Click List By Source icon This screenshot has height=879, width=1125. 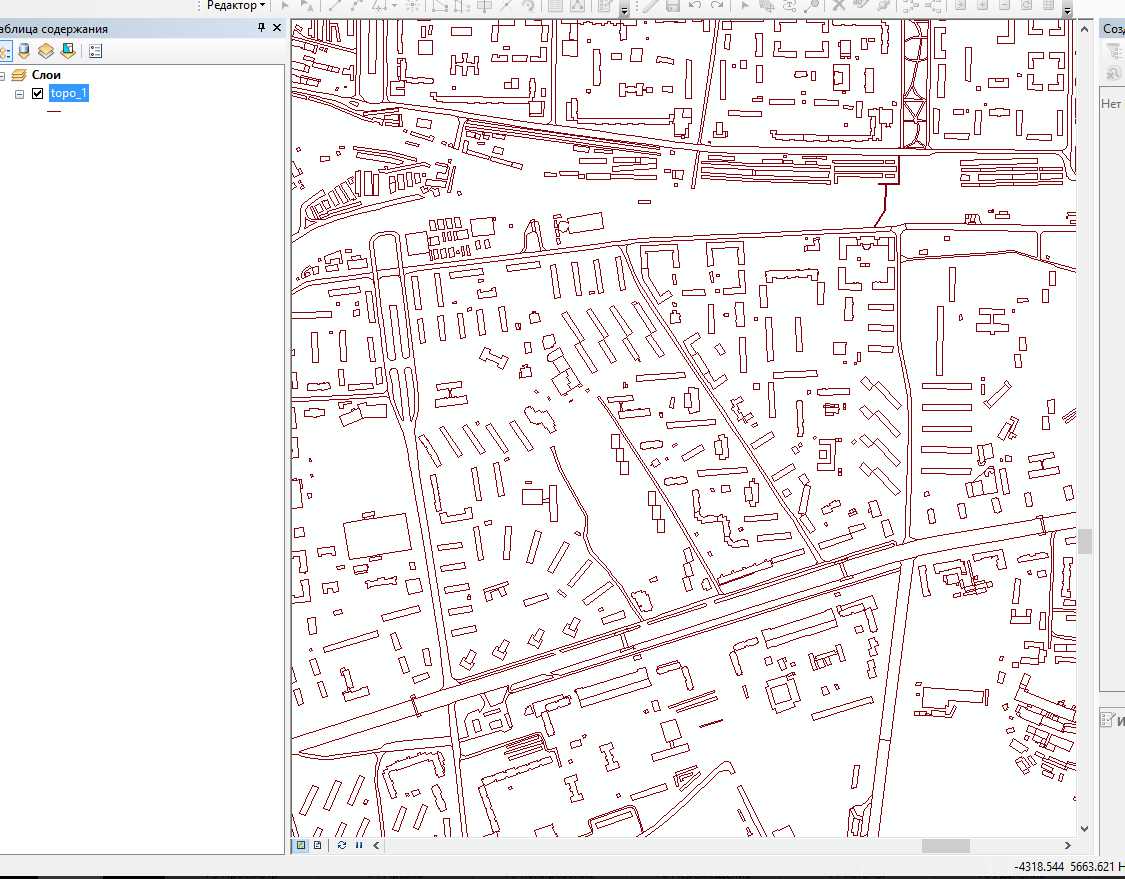24,51
